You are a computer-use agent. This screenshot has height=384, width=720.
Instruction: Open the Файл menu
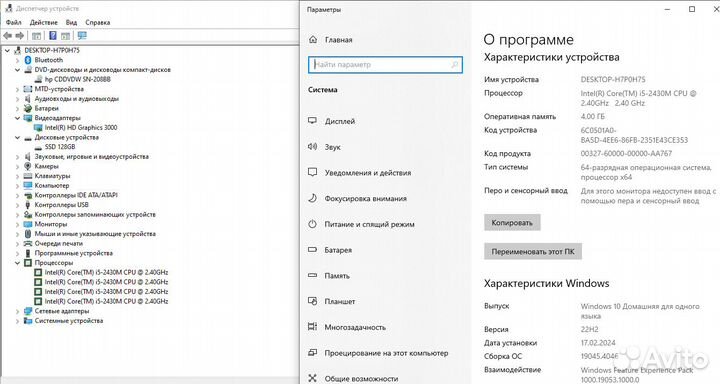coord(13,22)
